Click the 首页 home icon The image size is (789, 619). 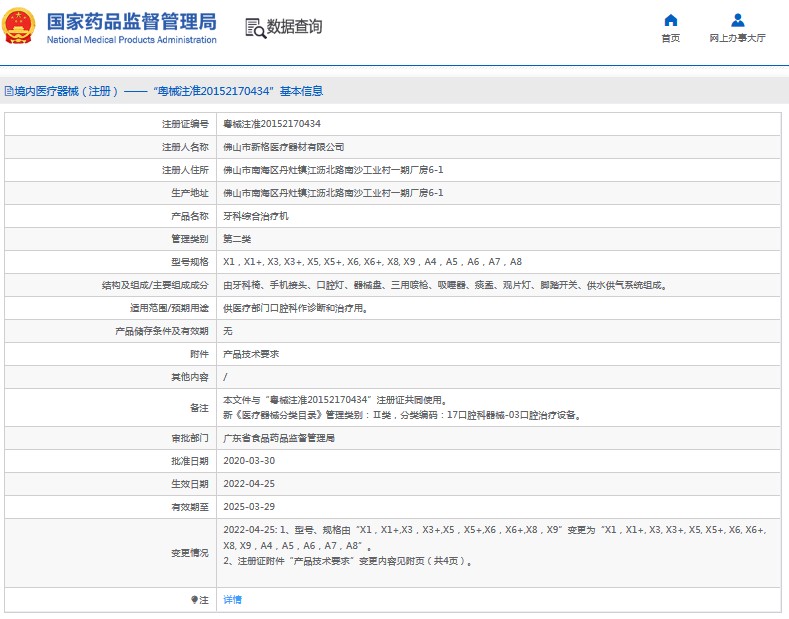[x=671, y=20]
